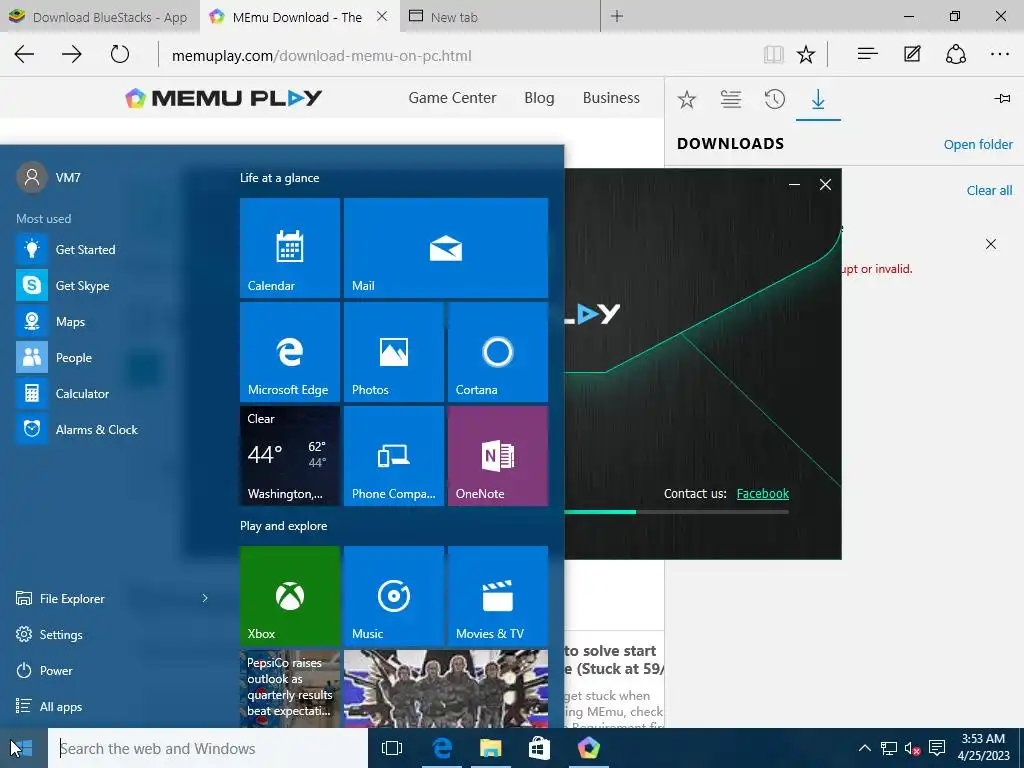Expand the File Explorer jump list arrow
This screenshot has height=768, width=1024.
pyautogui.click(x=204, y=598)
